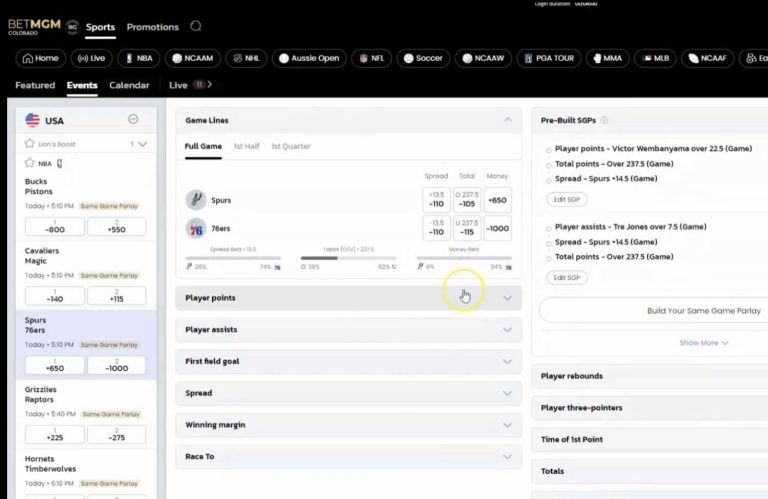Select NFL in the sports bar
The width and height of the screenshot is (768, 499).
click(371, 58)
